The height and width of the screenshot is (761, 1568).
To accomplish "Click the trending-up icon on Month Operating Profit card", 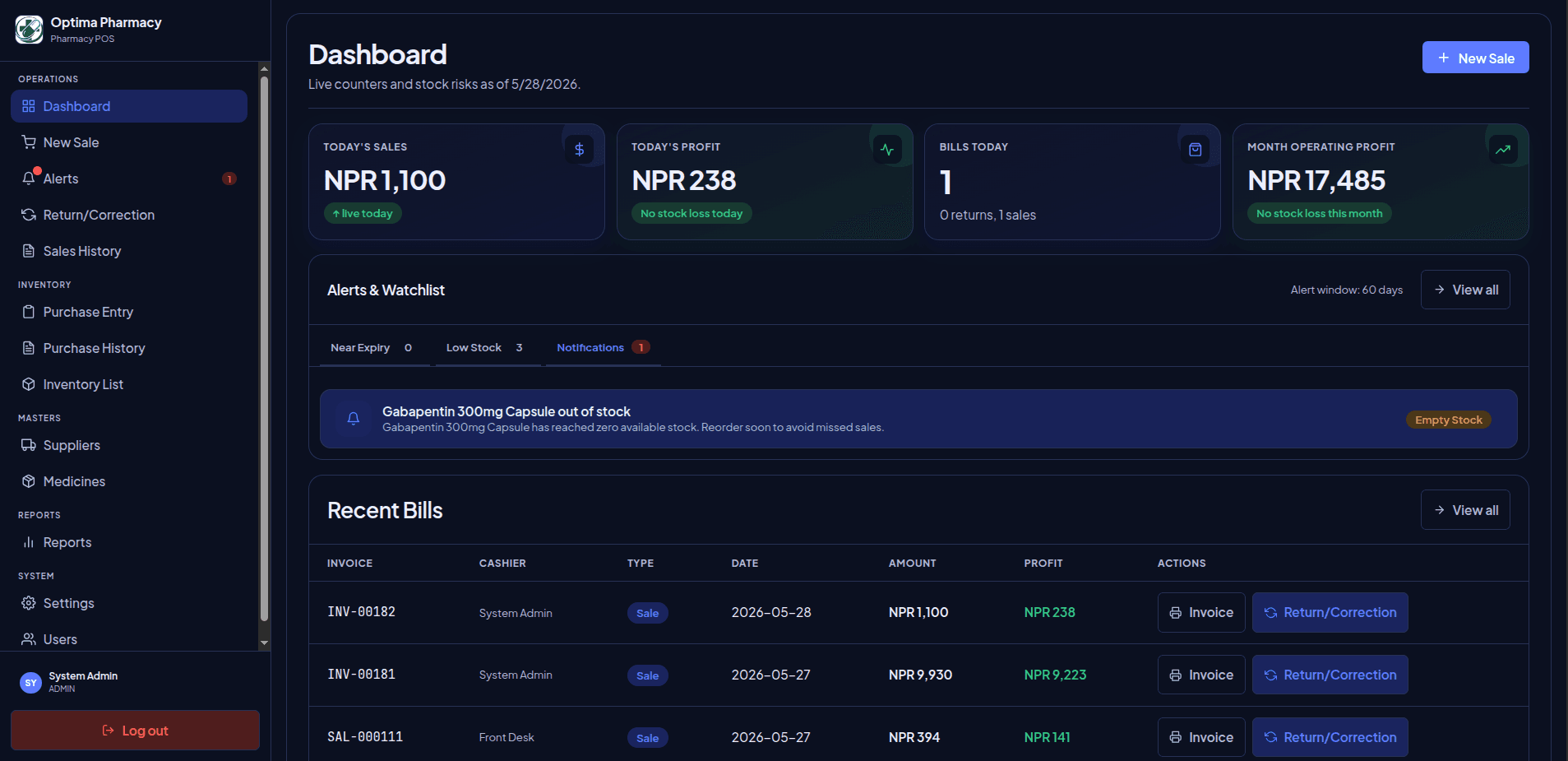I will (1503, 150).
